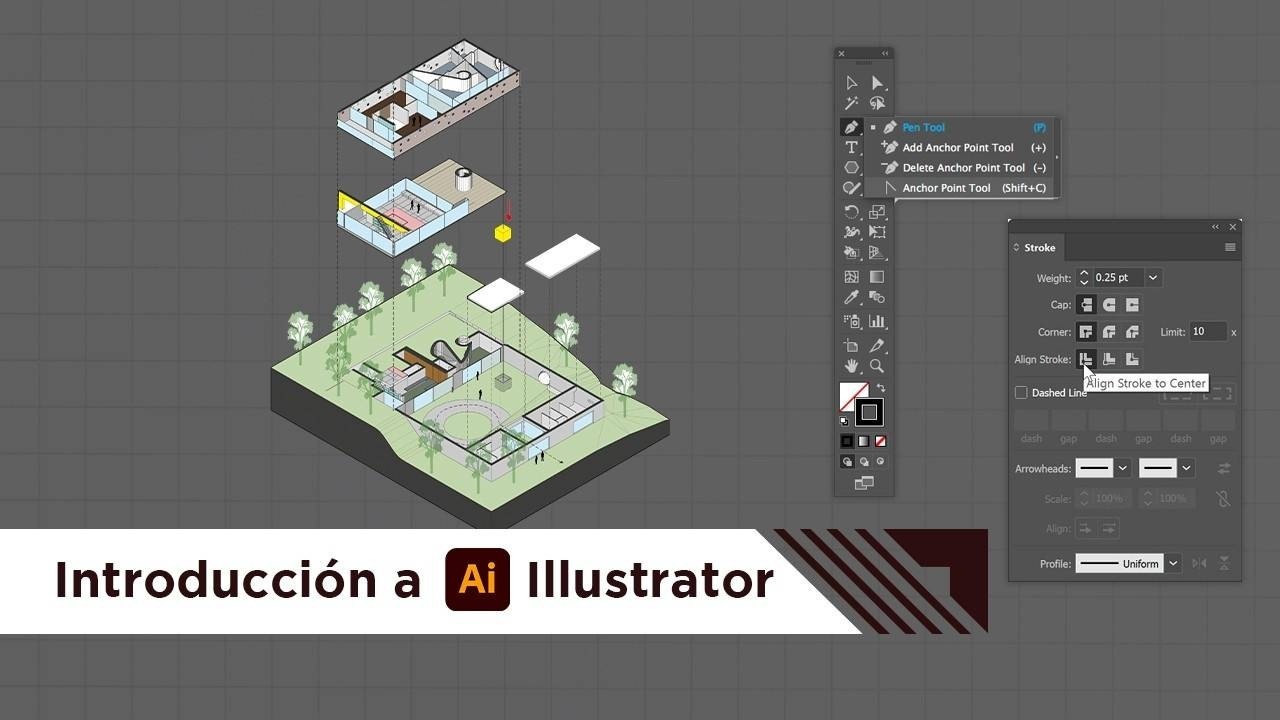
Task: Switch to Draw Inside mode
Action: tap(880, 462)
